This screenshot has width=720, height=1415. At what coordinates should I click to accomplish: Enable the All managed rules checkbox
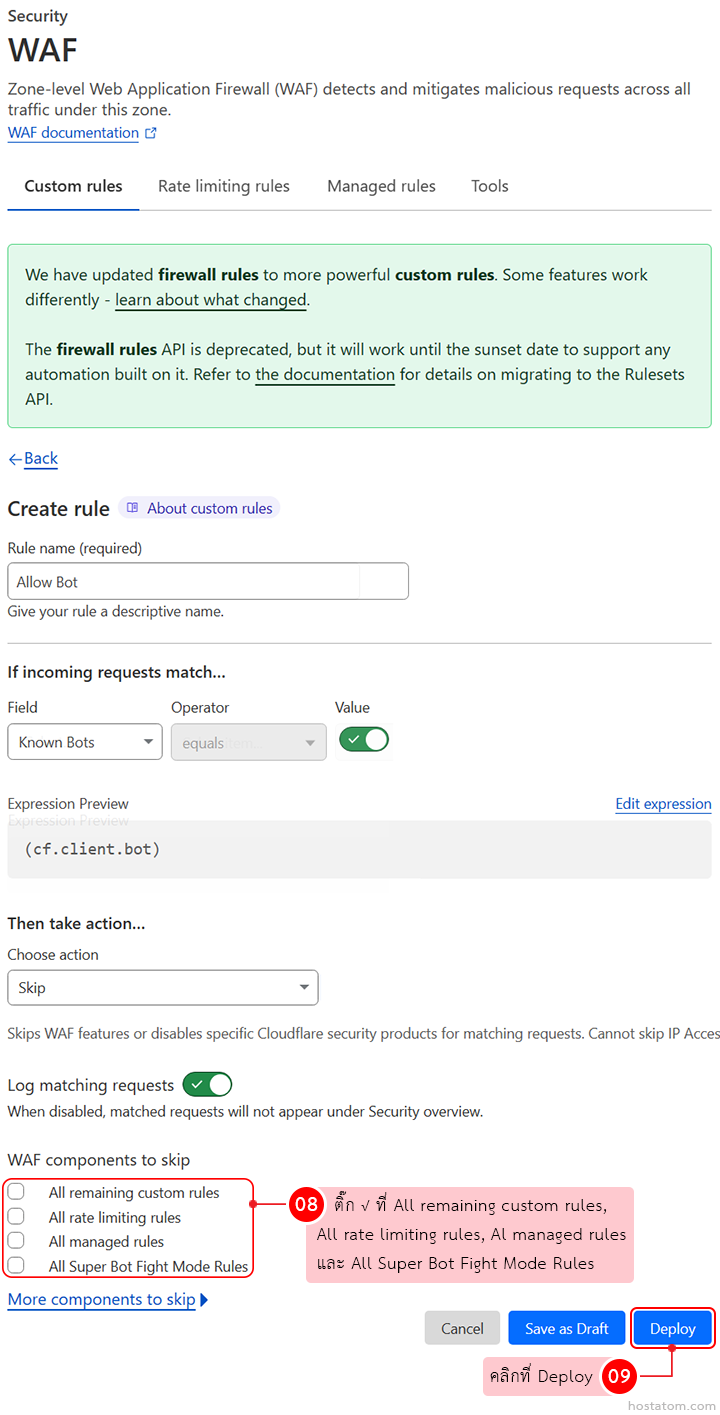[16, 1241]
